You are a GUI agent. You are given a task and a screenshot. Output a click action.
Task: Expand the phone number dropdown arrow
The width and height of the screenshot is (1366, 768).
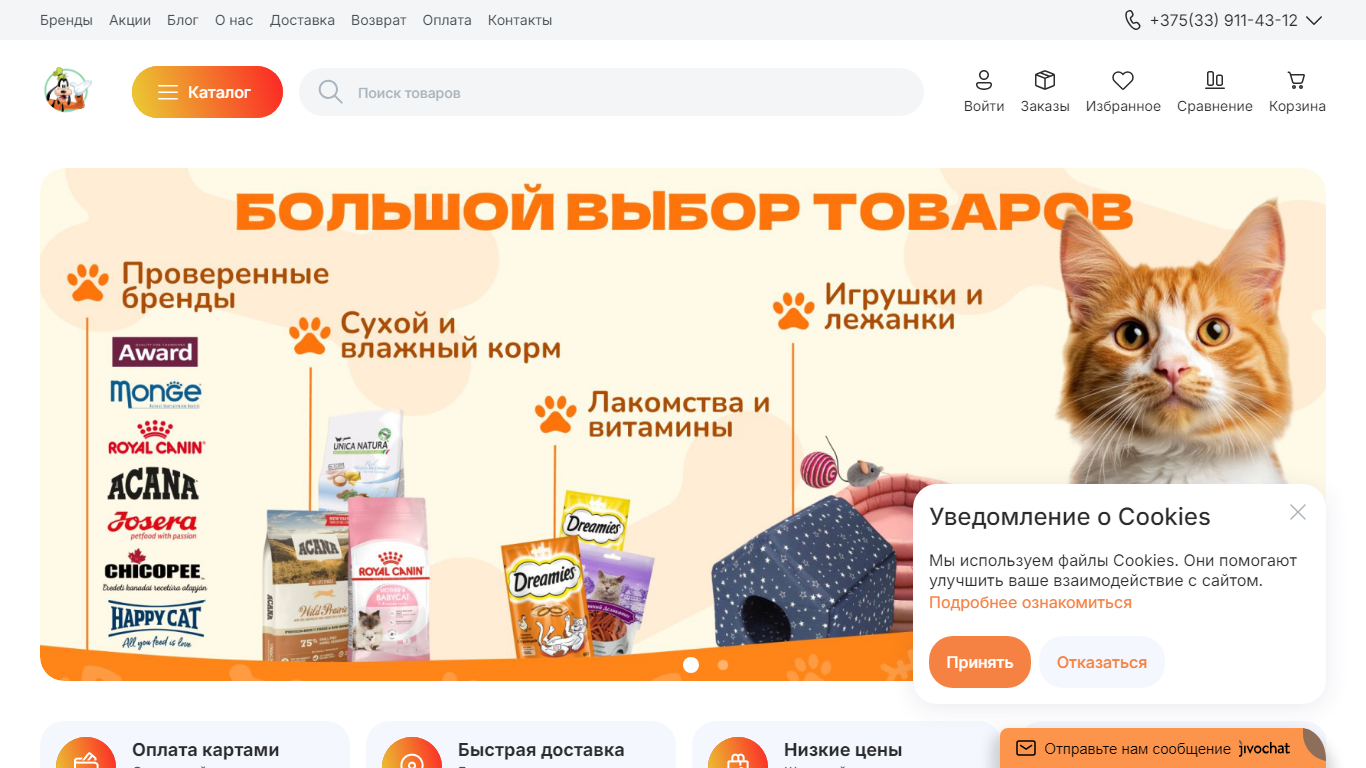click(1314, 20)
